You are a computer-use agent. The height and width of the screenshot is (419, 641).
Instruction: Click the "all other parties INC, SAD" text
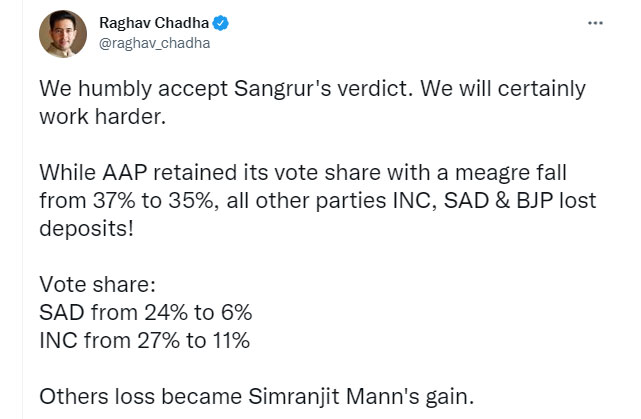pos(358,200)
